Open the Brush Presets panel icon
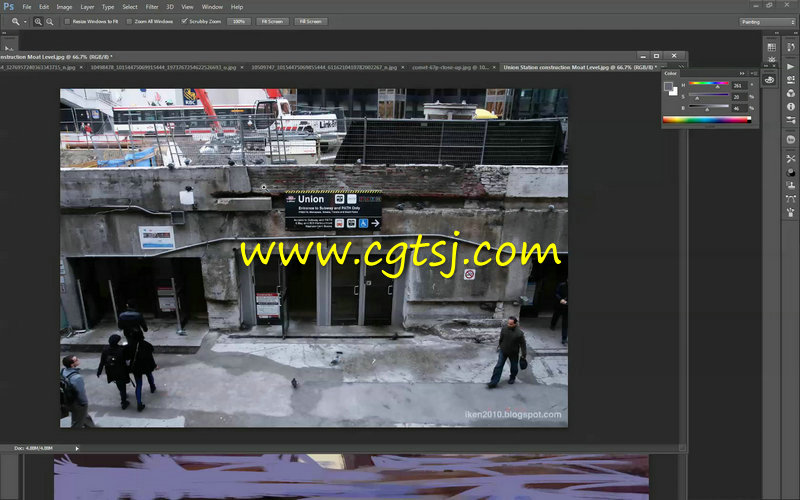Screen dimensions: 800x500 pos(791,120)
